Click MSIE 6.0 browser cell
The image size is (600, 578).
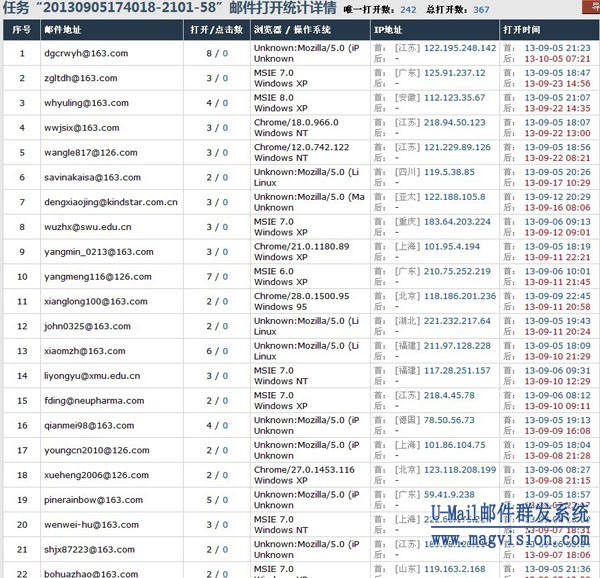274,271
